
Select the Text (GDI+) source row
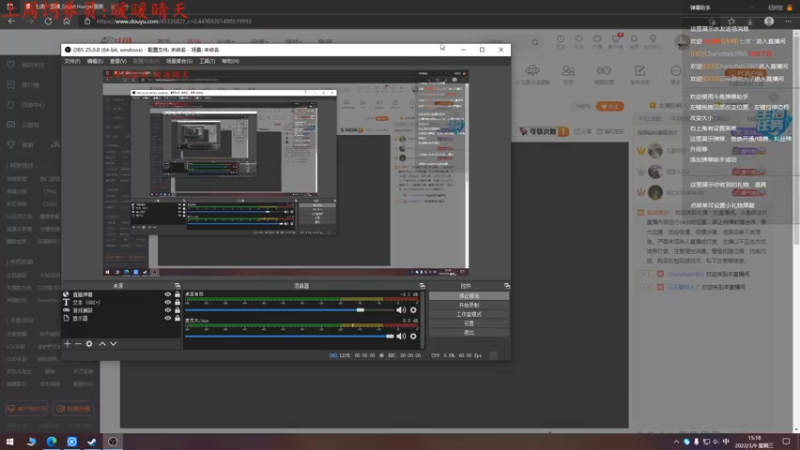pos(121,302)
